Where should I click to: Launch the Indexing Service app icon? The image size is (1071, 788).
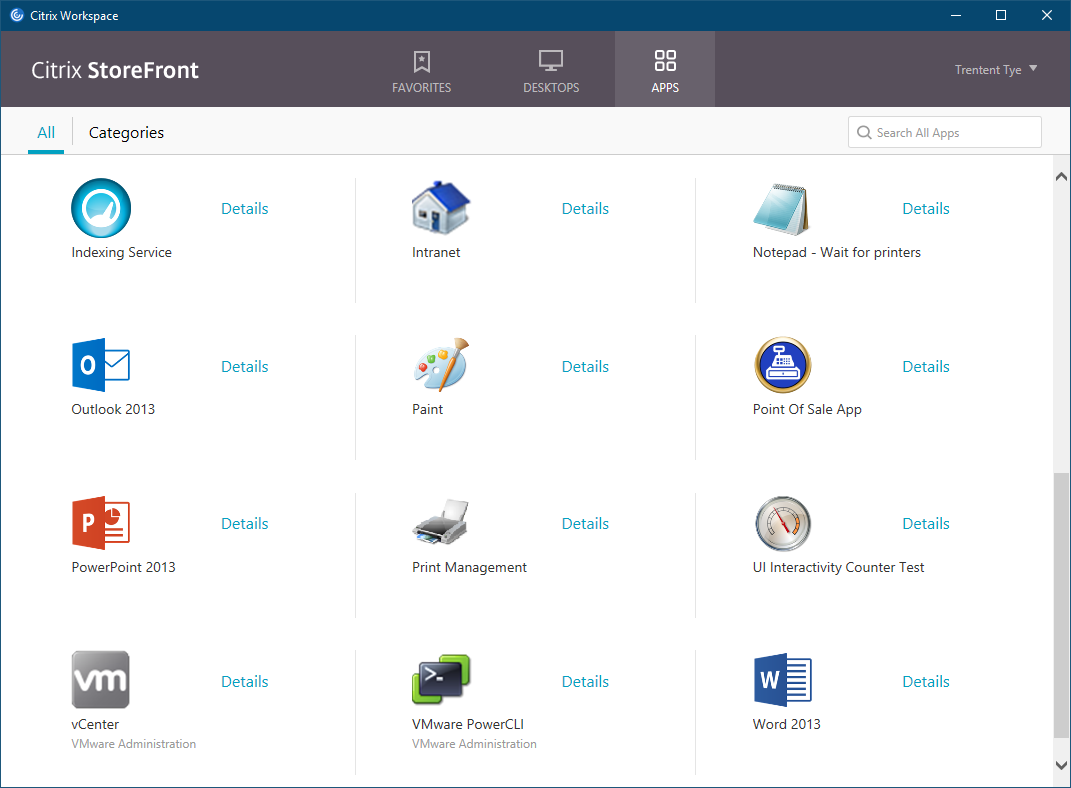pos(101,208)
